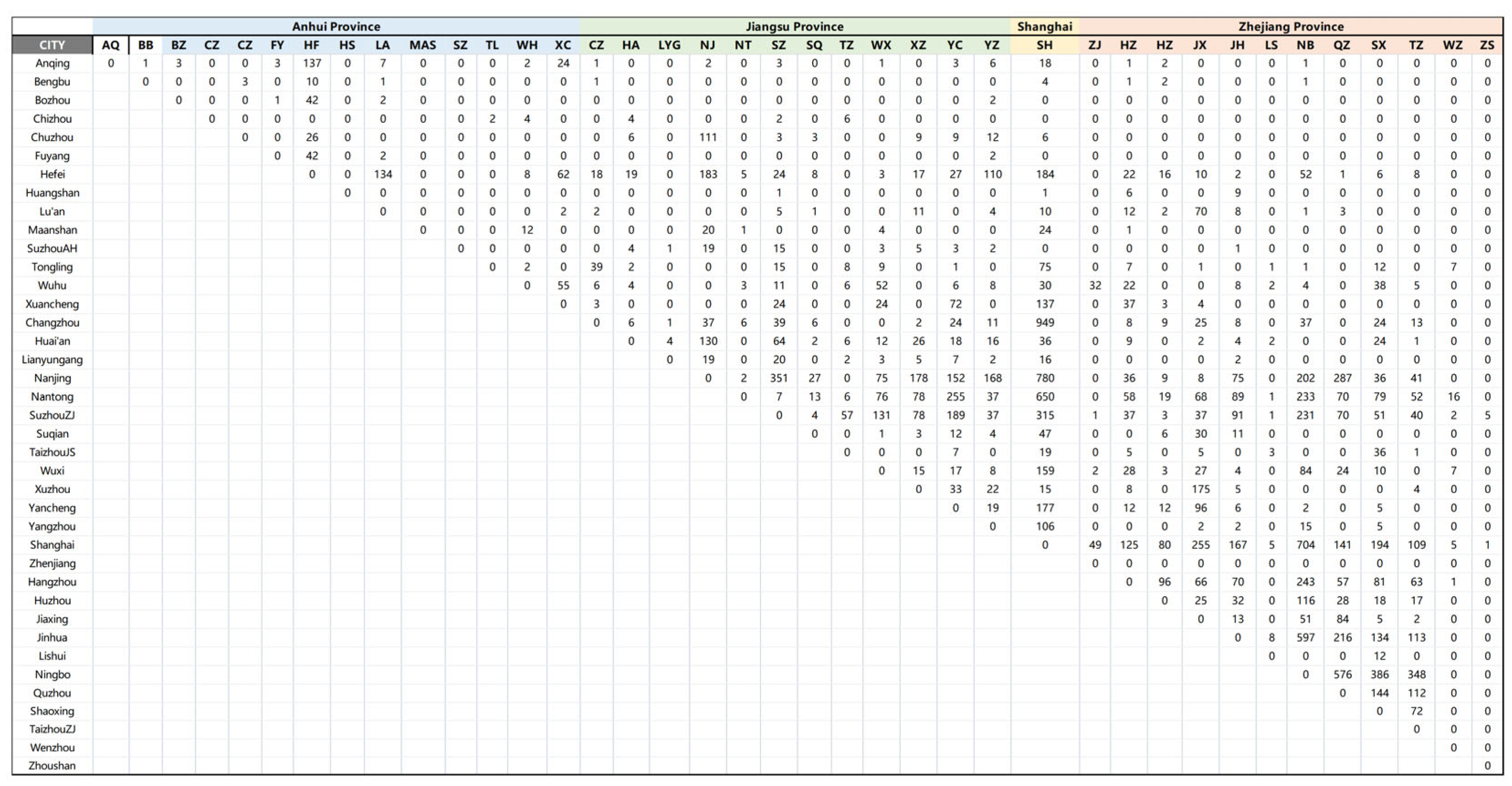Click the CITY header cell
Screen dimensions: 1512x786
point(52,45)
